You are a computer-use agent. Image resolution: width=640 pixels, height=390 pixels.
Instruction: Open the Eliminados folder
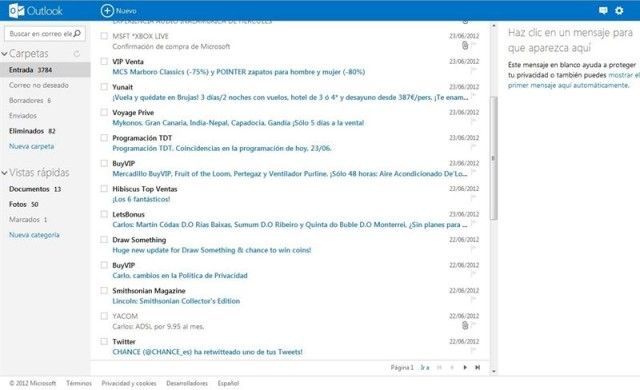point(32,131)
